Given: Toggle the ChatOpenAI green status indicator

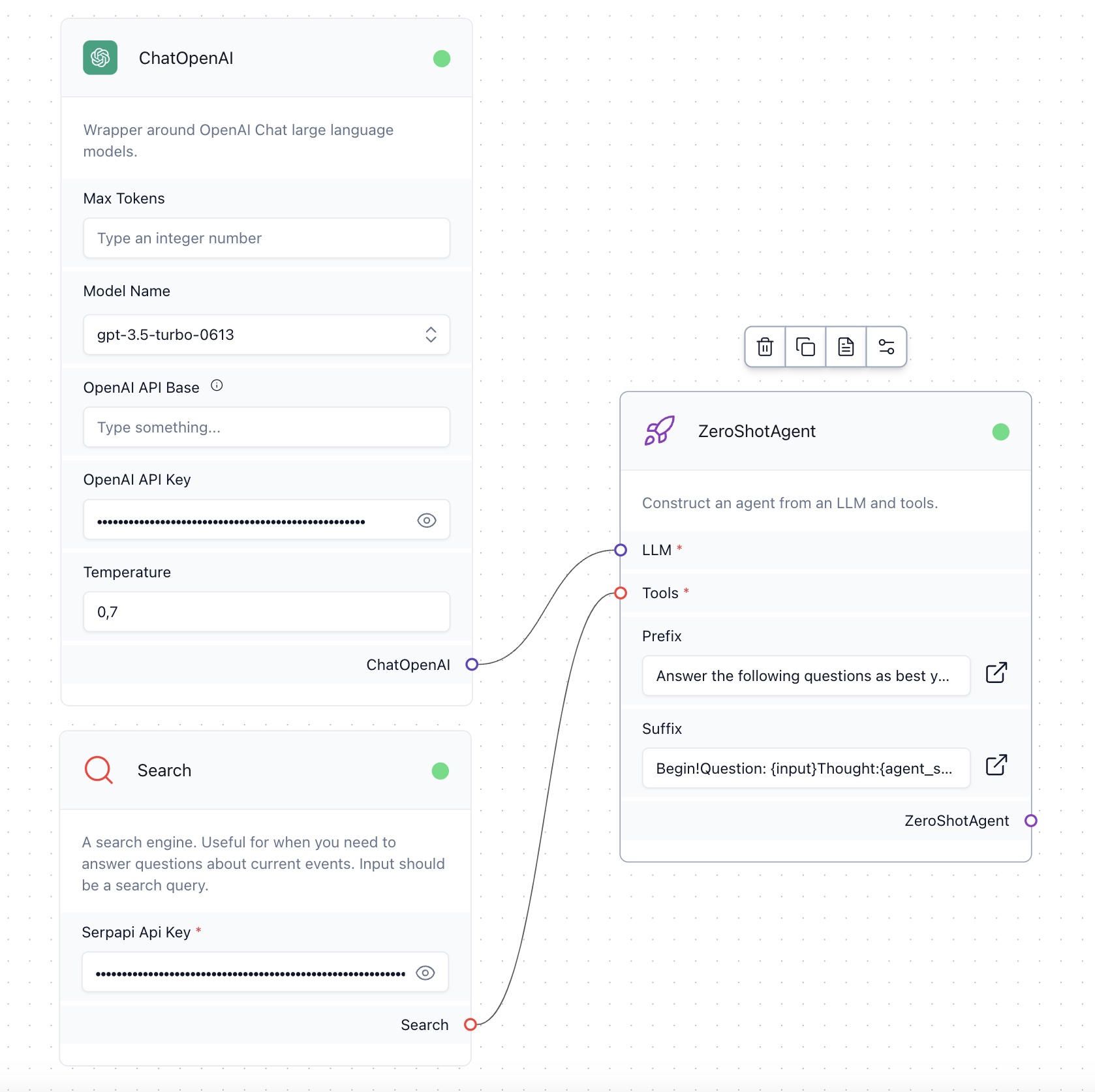Looking at the screenshot, I should point(441,58).
